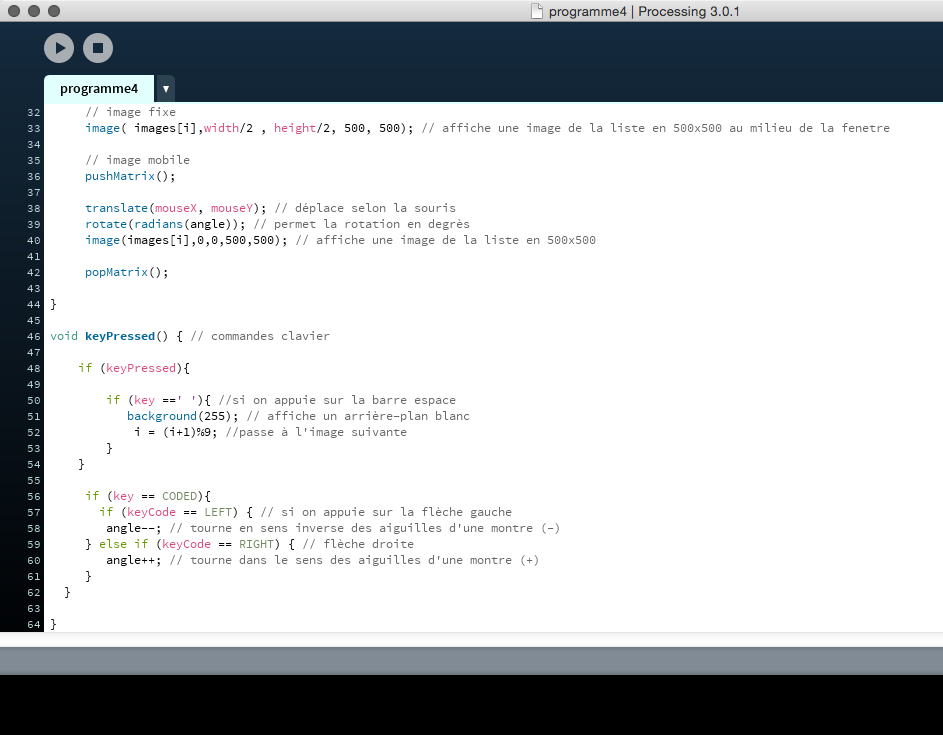Click the popMatrix() line
This screenshot has width=943, height=735.
tap(126, 272)
